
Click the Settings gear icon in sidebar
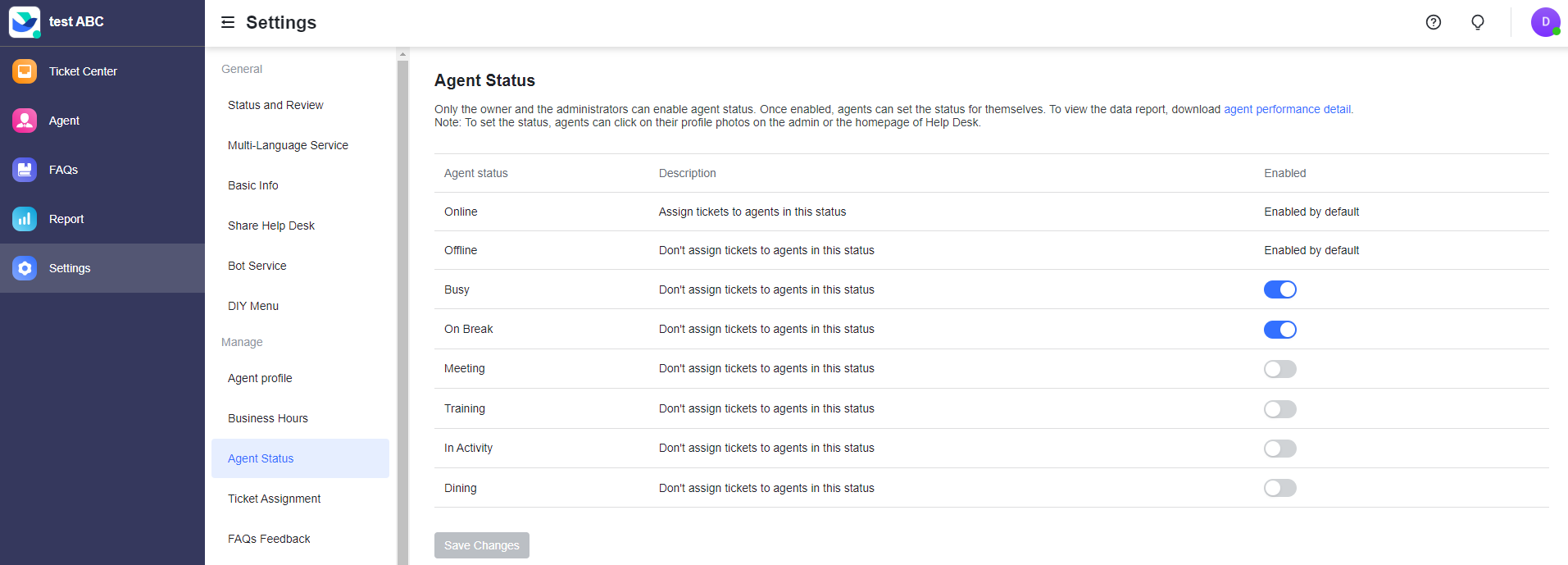click(x=25, y=268)
